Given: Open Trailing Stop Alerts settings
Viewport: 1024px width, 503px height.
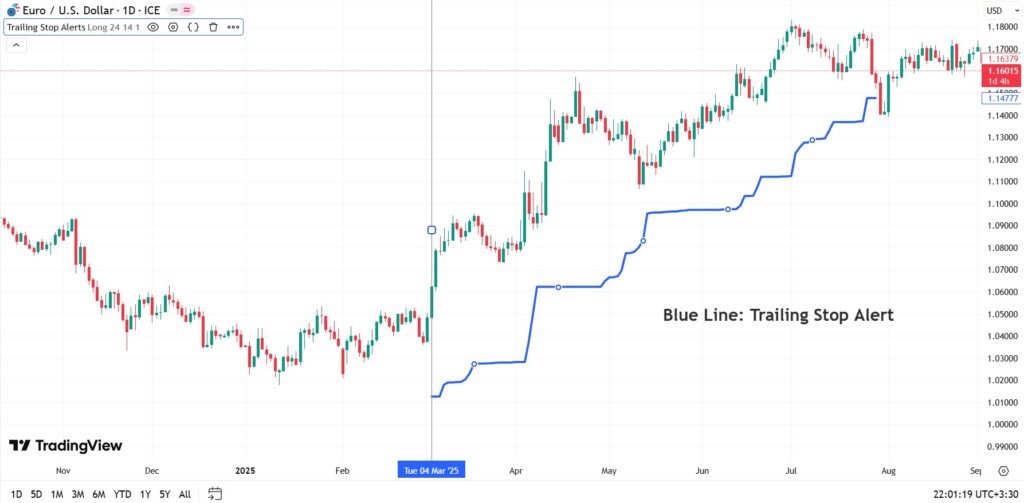Looking at the screenshot, I should (173, 27).
